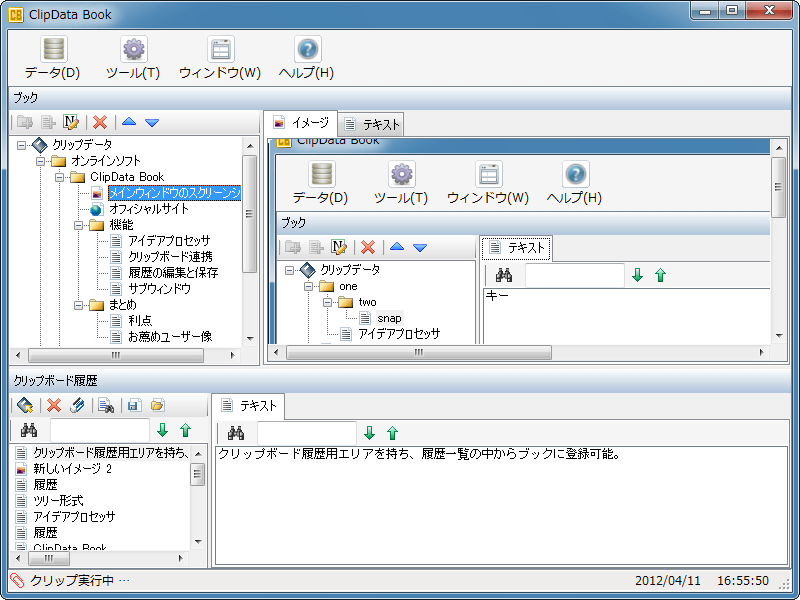Select the 履歴の編集と保存 tree item
This screenshot has height=600, width=800.
[173, 273]
